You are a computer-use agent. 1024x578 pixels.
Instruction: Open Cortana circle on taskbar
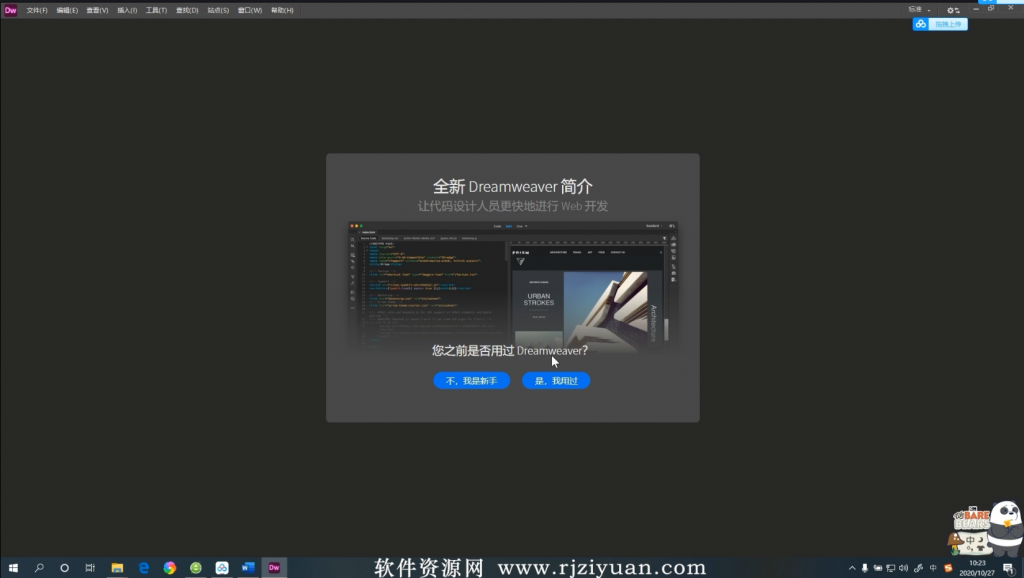click(64, 568)
